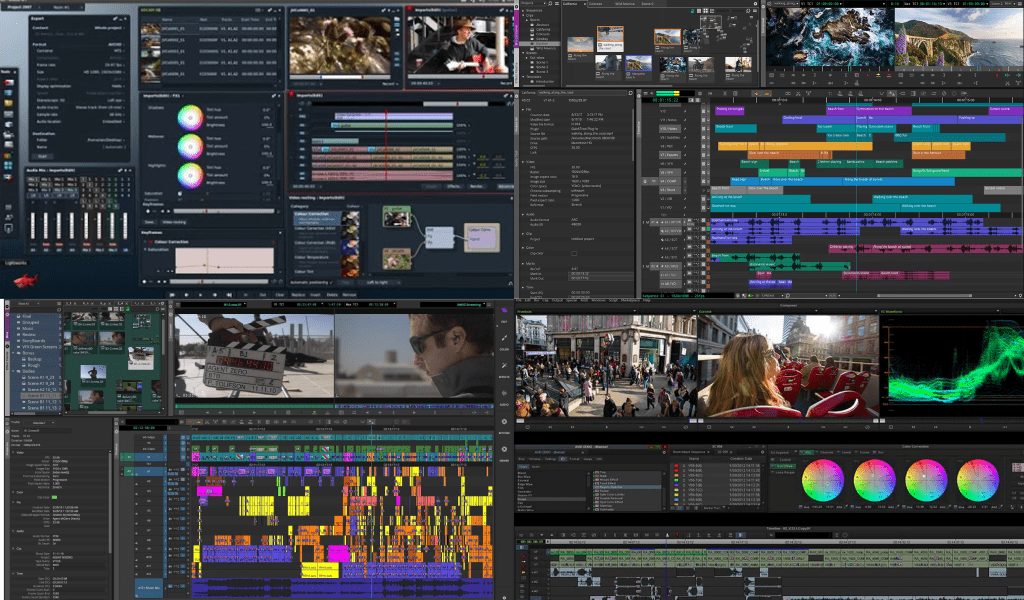Switch to the Room #1 tab in Lightworks
The height and width of the screenshot is (600, 1024).
(61, 7)
